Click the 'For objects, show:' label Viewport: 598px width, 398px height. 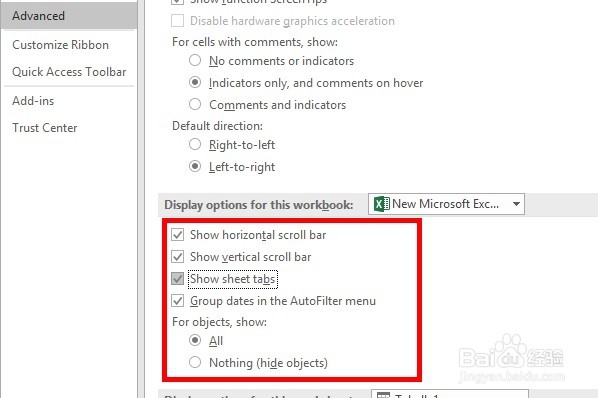(219, 322)
